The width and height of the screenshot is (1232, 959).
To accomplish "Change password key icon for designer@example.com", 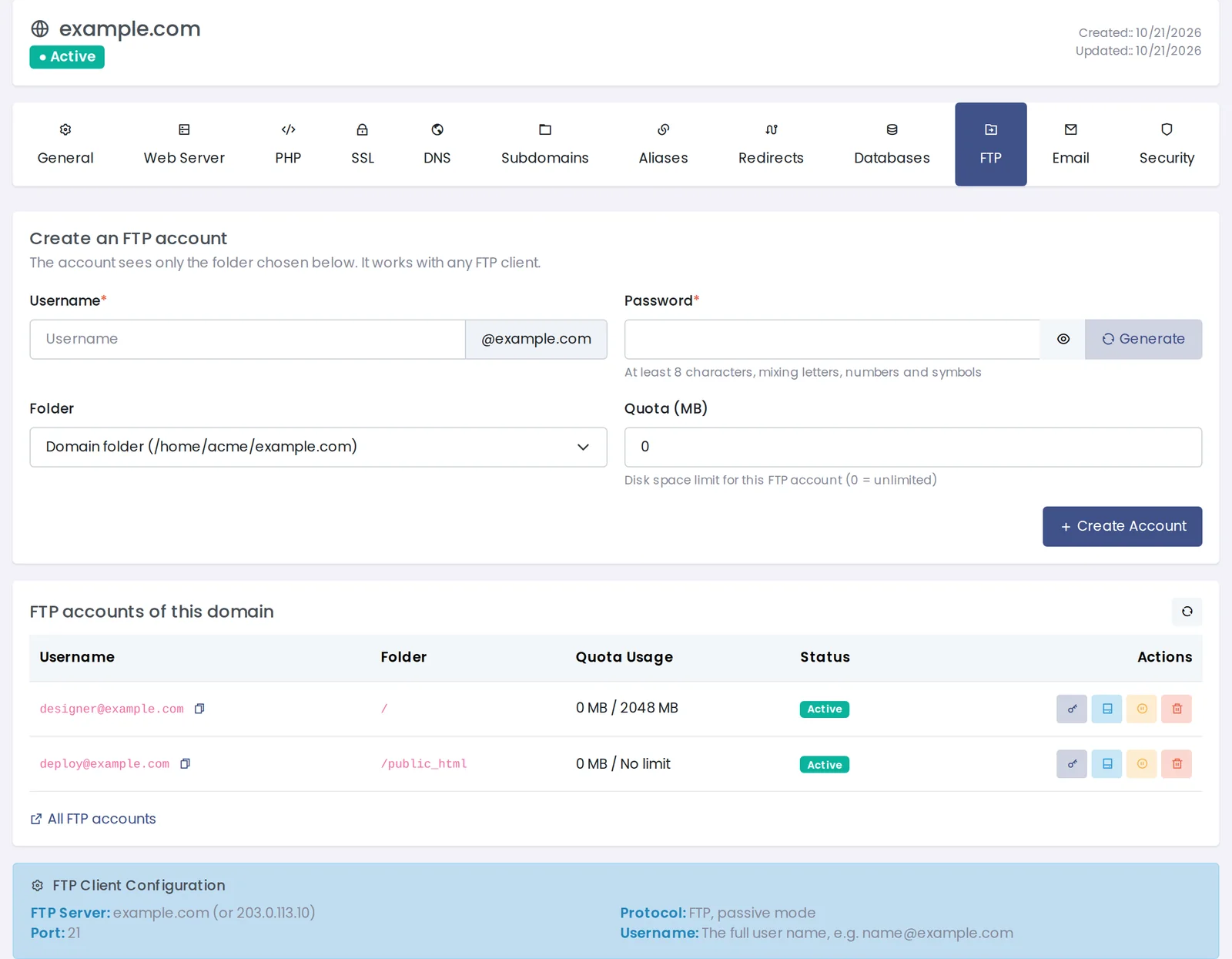I will pos(1071,709).
